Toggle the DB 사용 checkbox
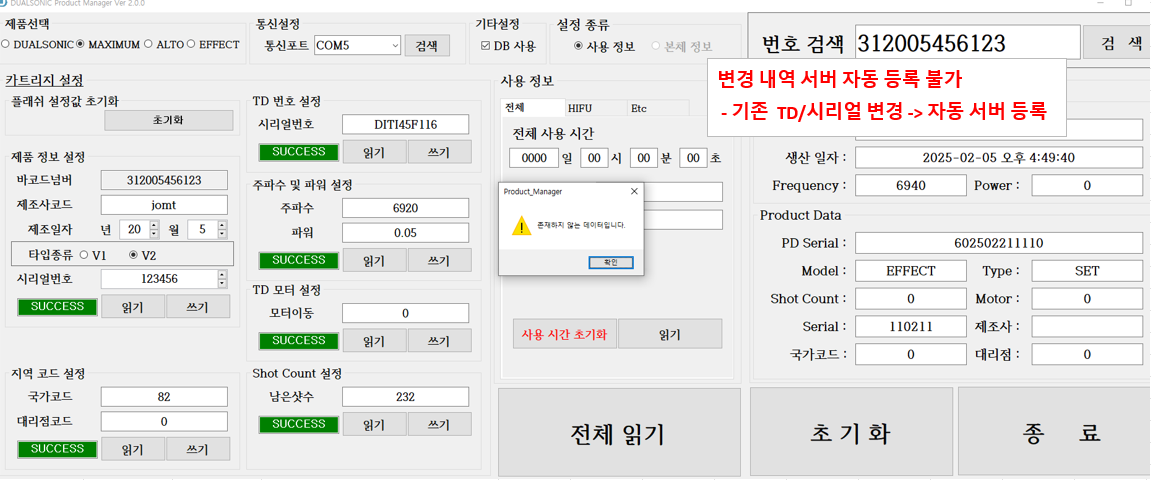1151x480 pixels. [486, 46]
